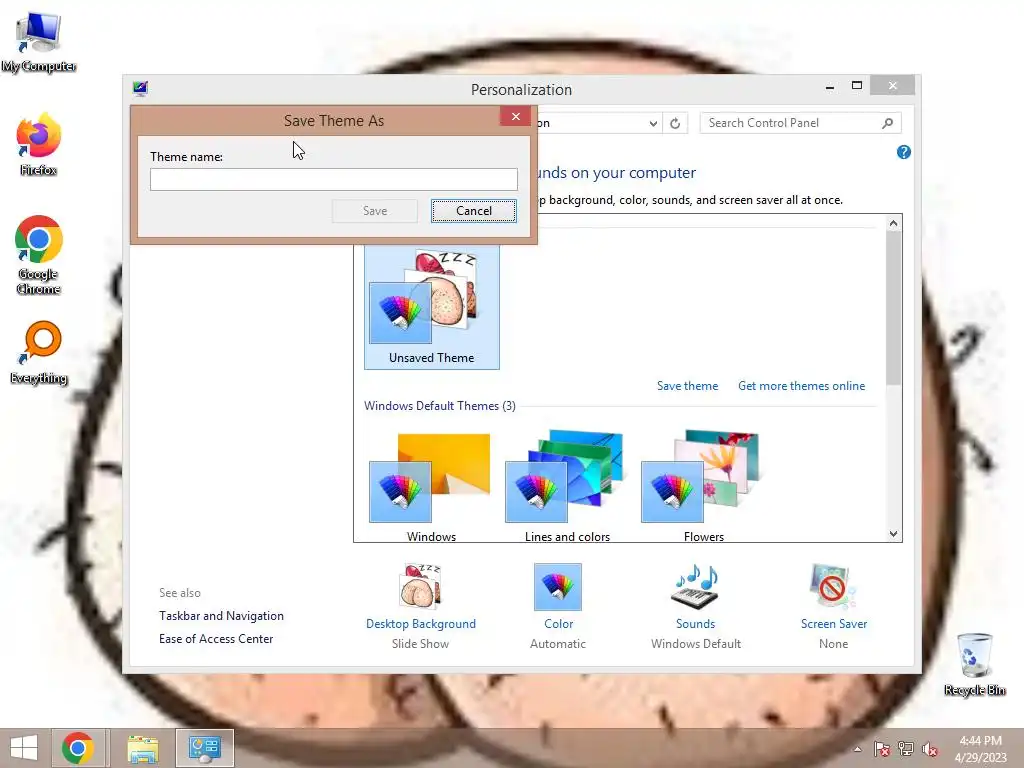This screenshot has width=1024, height=768.
Task: Expand the address bar dropdown arrow
Action: 652,123
